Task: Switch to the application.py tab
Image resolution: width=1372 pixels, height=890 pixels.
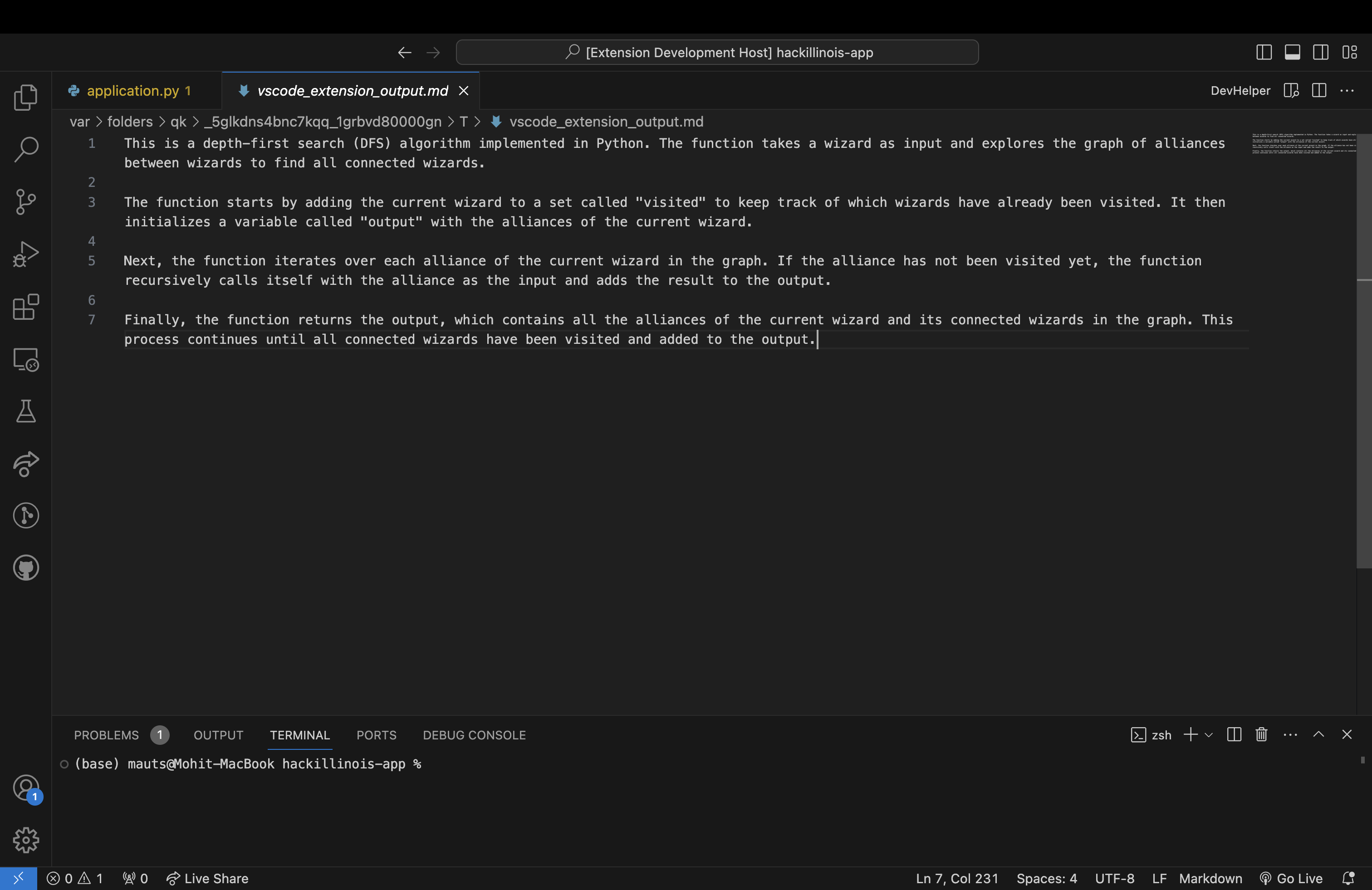Action: [132, 91]
